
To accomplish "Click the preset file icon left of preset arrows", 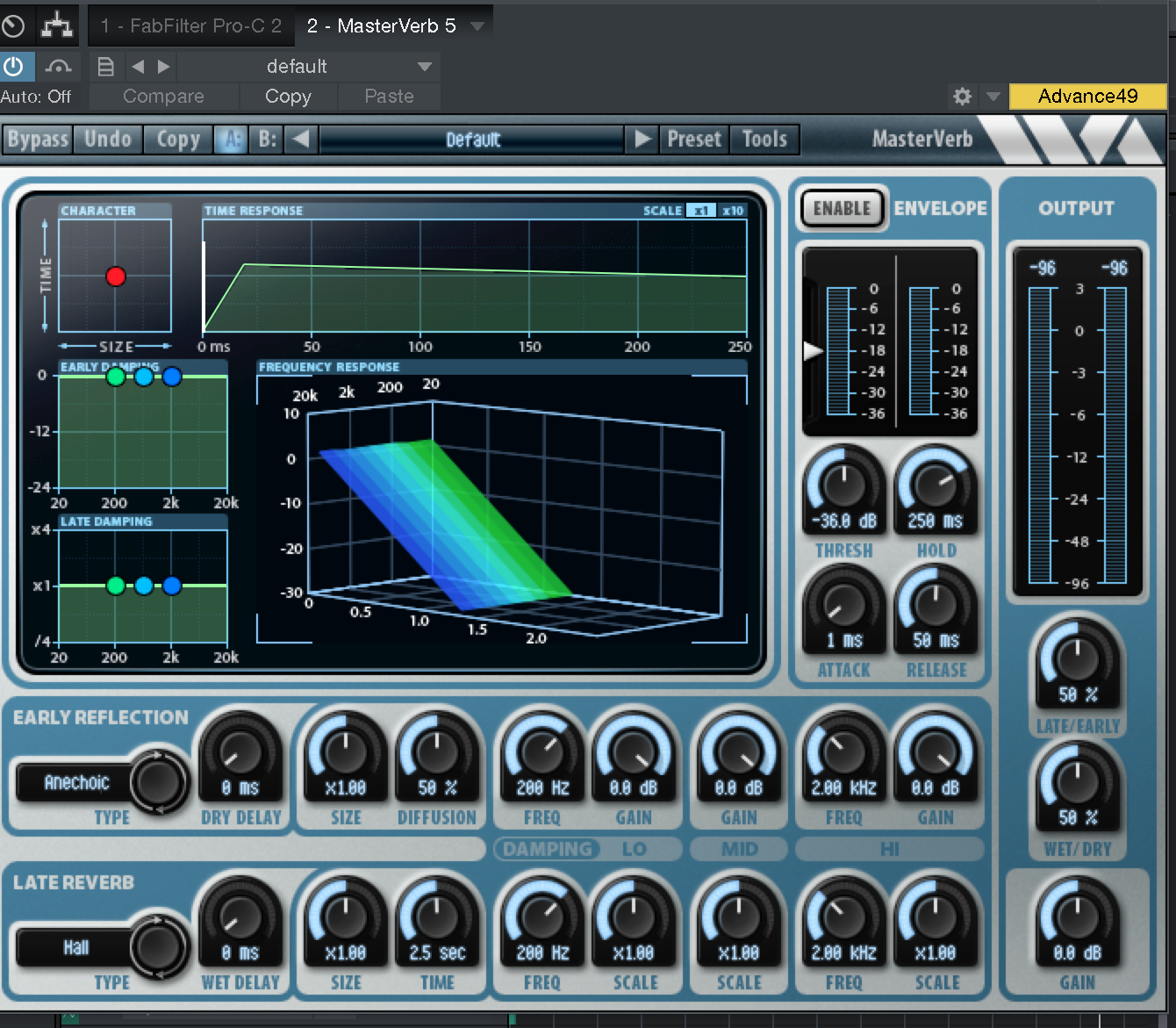I will (x=105, y=66).
